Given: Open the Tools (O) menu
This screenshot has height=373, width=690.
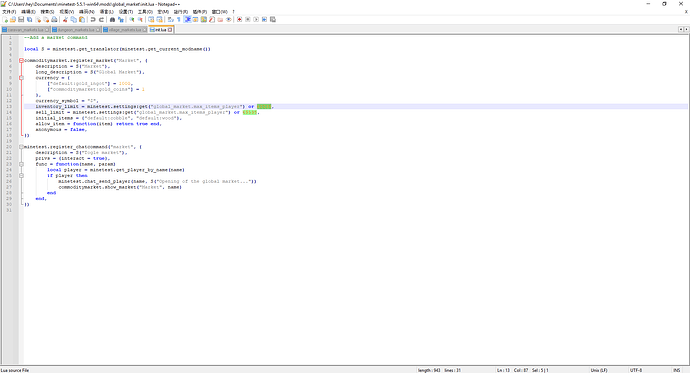Looking at the screenshot, I should [x=145, y=11].
